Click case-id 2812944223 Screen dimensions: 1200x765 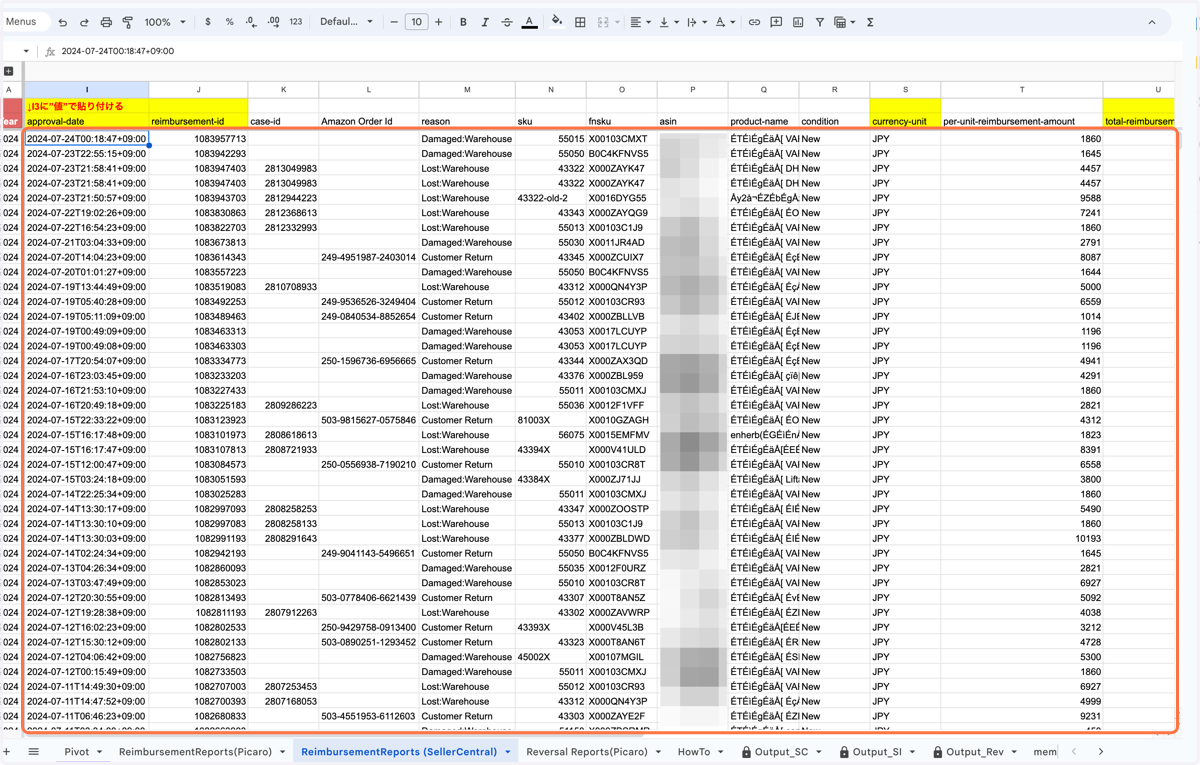click(x=283, y=198)
